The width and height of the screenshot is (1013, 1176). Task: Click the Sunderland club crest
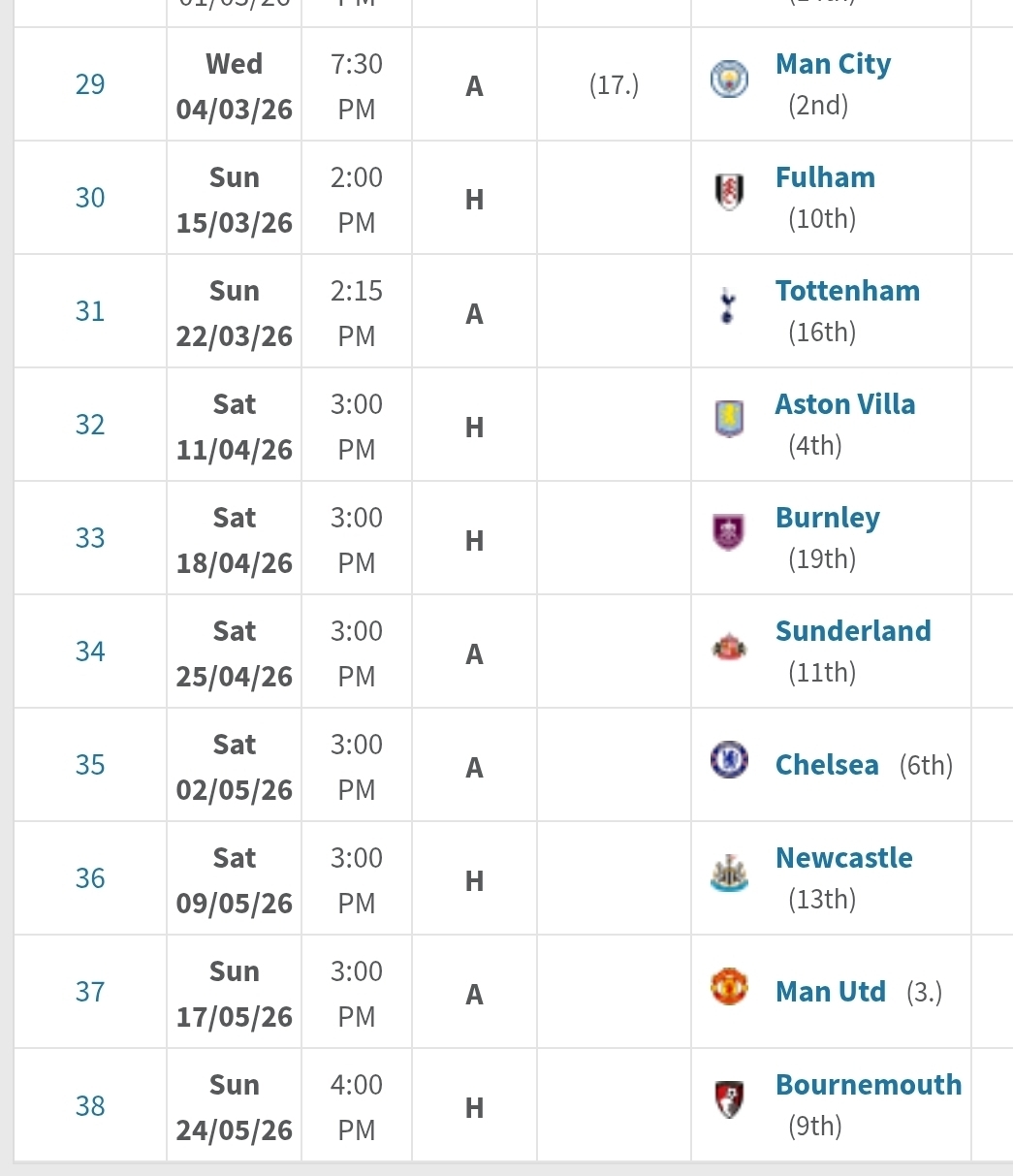[x=729, y=647]
